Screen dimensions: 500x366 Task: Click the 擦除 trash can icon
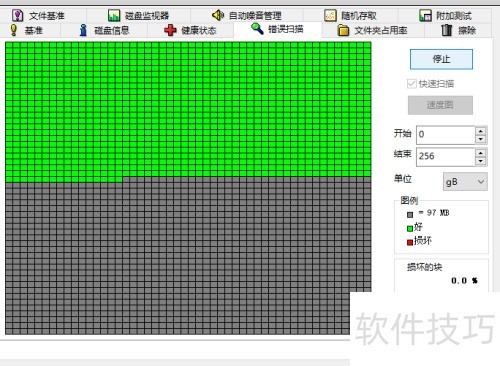click(x=446, y=30)
